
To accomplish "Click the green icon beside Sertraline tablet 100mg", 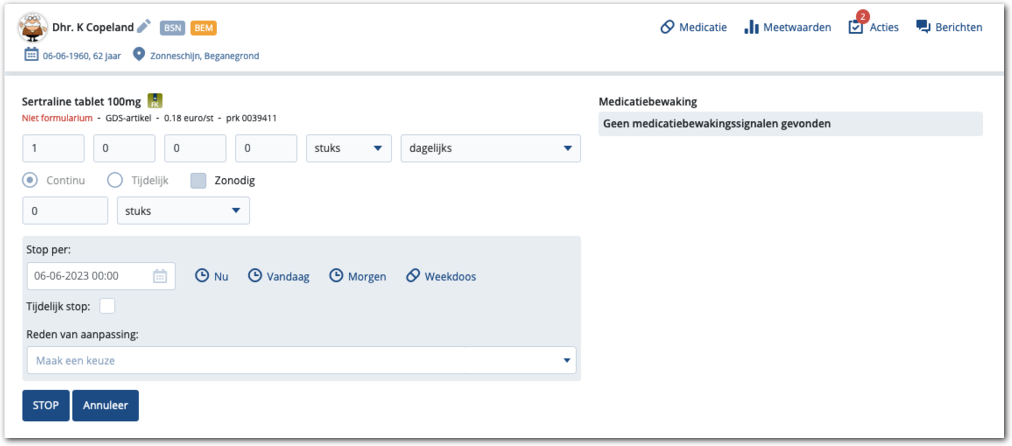I will click(x=155, y=100).
